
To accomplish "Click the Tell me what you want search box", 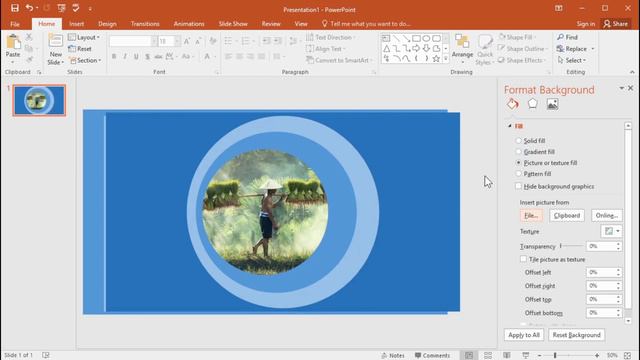I will tap(366, 24).
